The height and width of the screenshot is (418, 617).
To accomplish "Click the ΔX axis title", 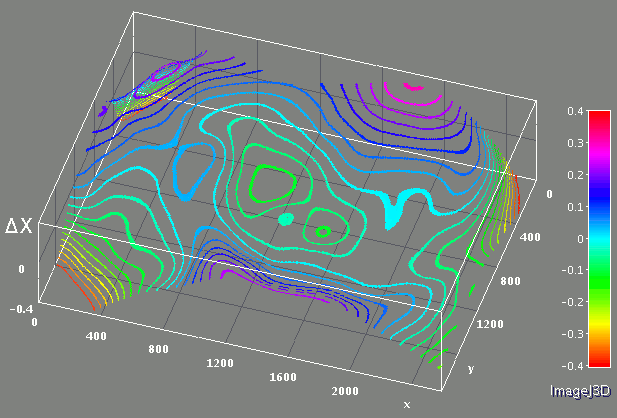I will [x=18, y=226].
